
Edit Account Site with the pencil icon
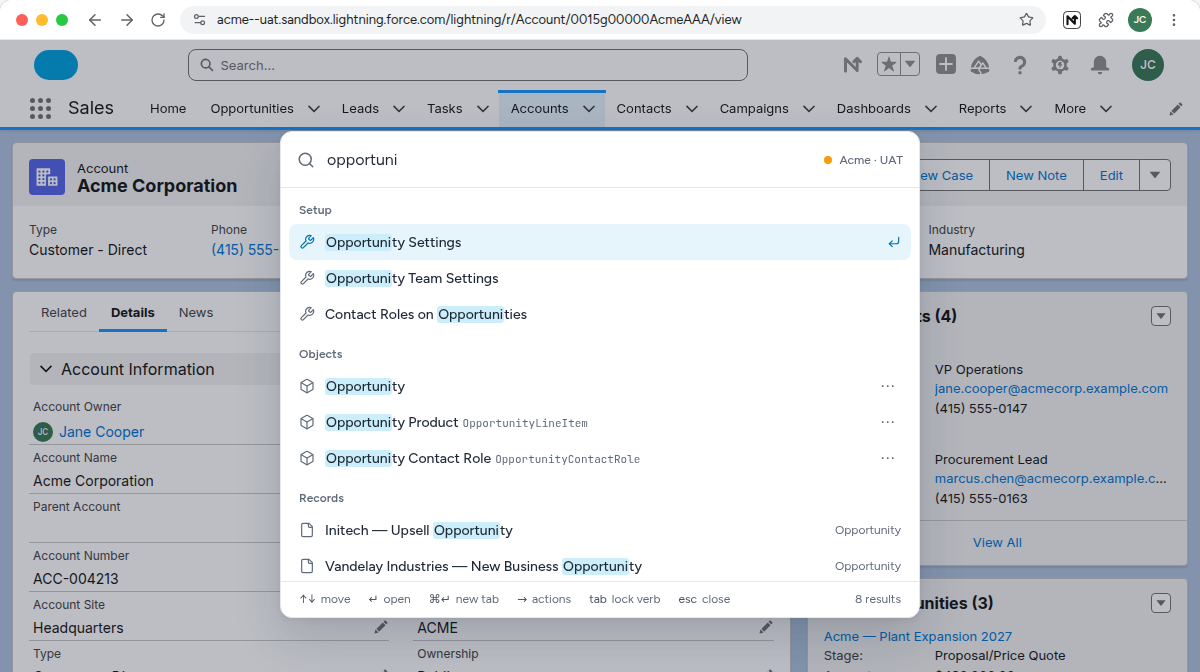381,627
